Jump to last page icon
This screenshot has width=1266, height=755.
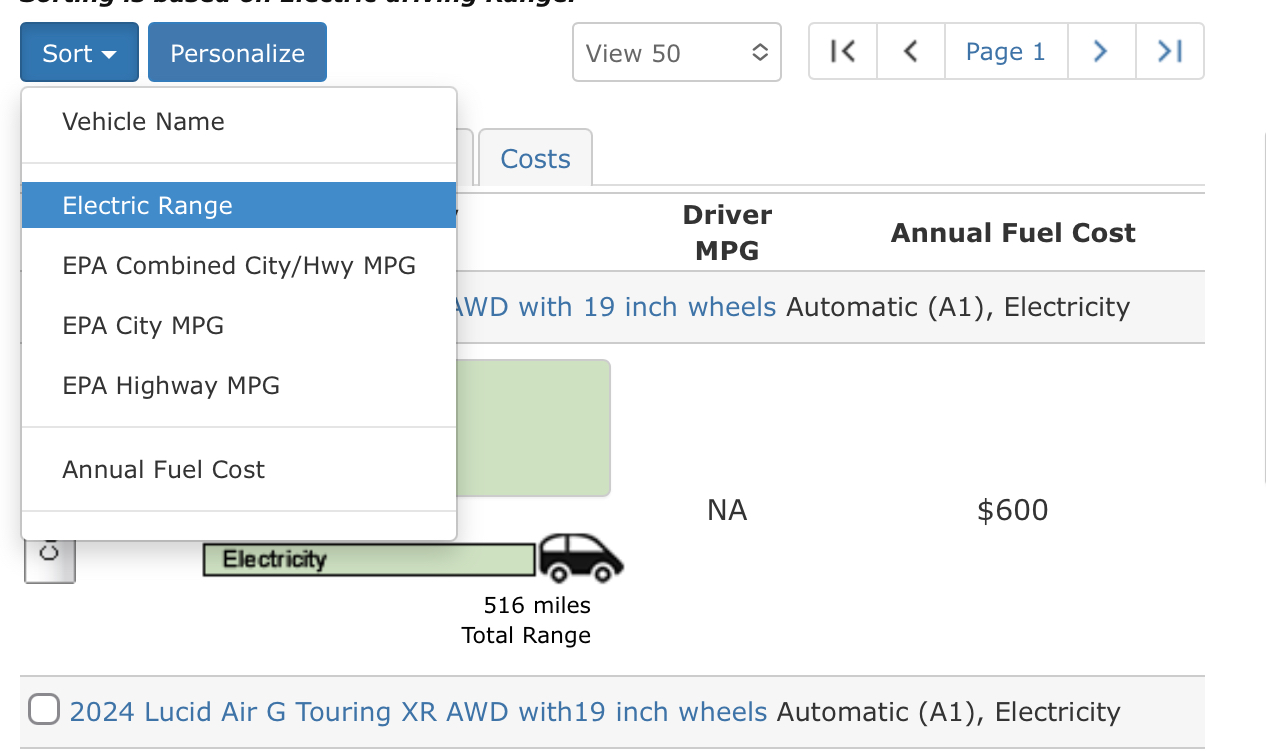click(1169, 52)
